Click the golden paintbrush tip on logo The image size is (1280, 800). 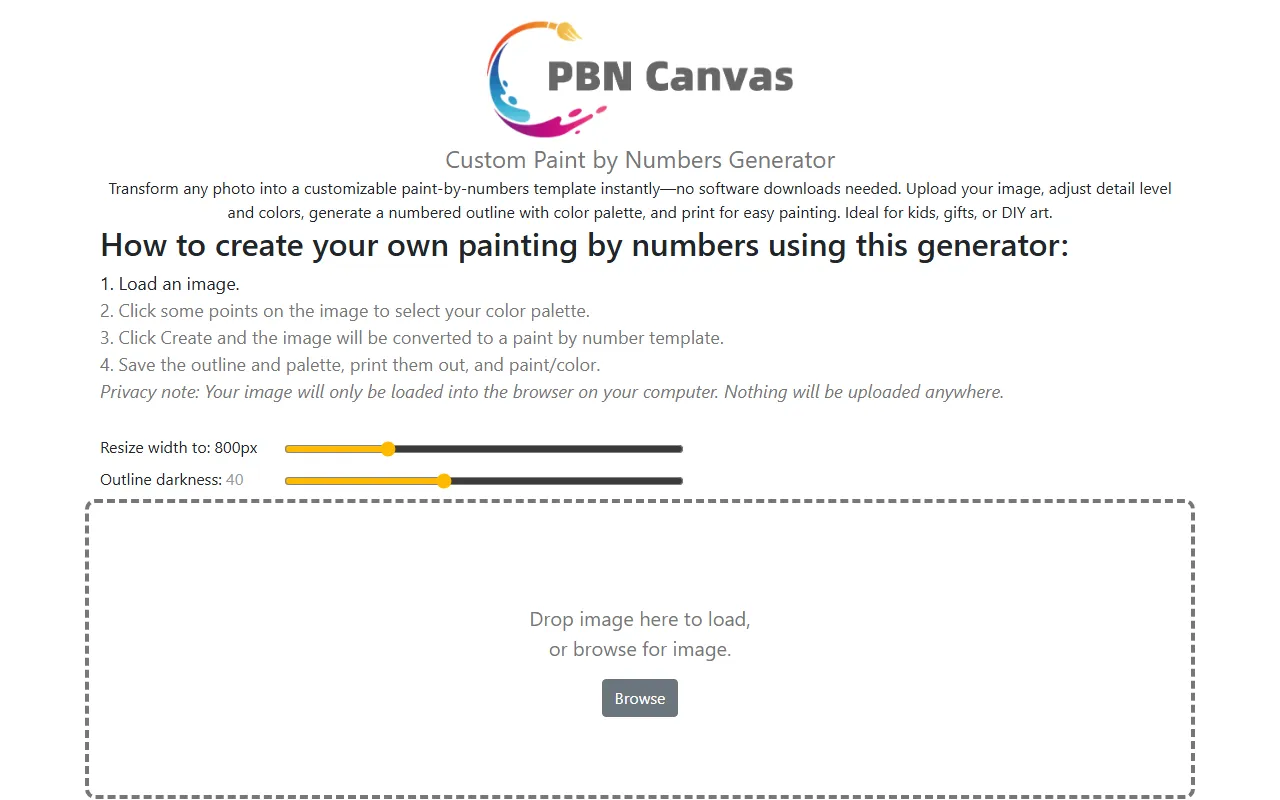point(567,31)
